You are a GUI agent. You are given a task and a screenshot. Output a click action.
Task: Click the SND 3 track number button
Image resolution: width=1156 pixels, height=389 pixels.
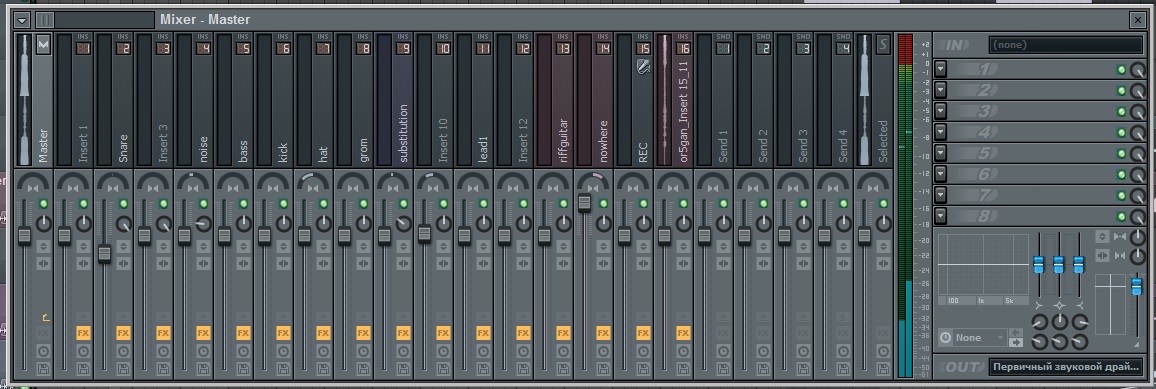point(803,49)
